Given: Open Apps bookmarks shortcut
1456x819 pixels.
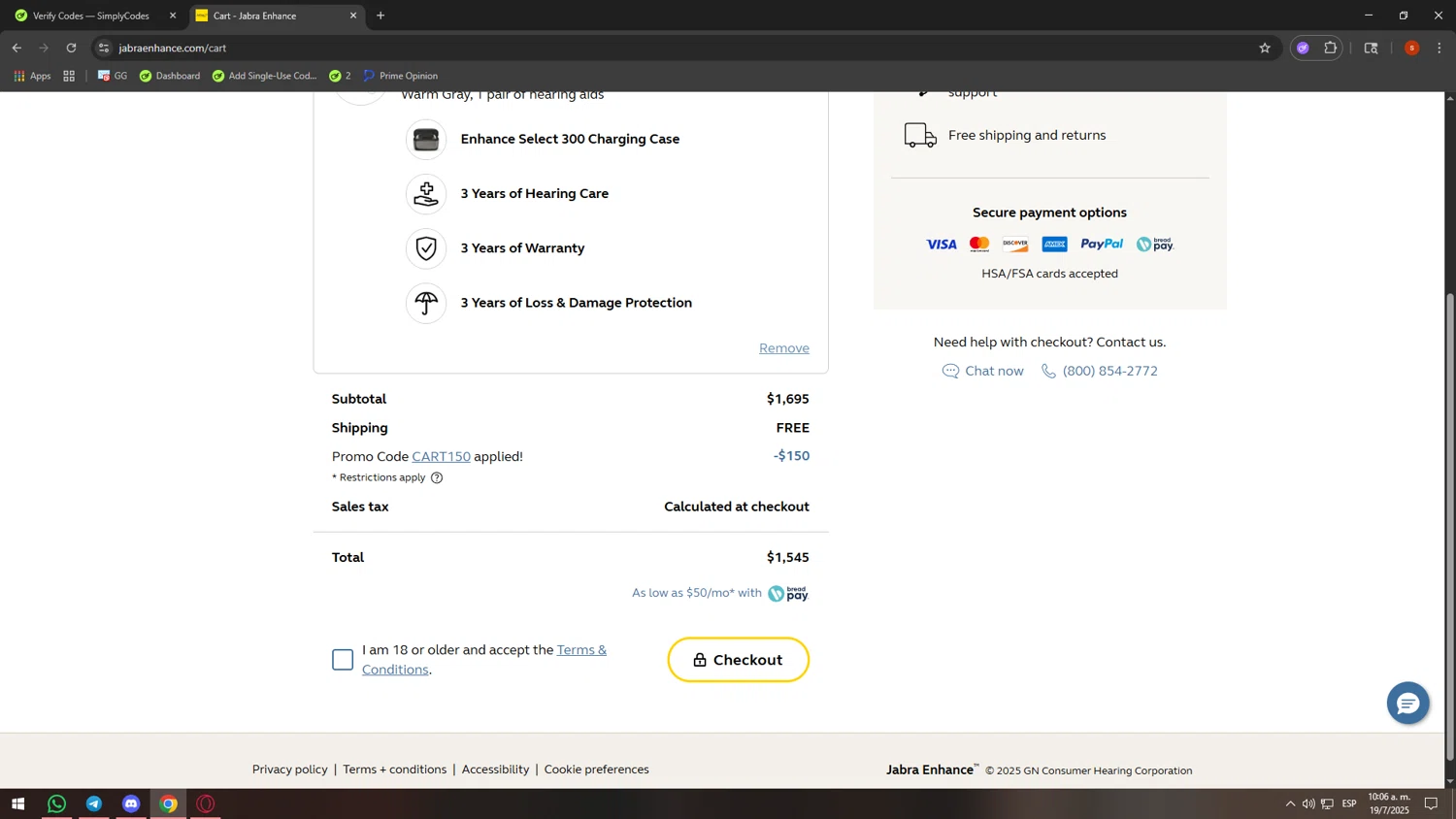Looking at the screenshot, I should click(32, 76).
